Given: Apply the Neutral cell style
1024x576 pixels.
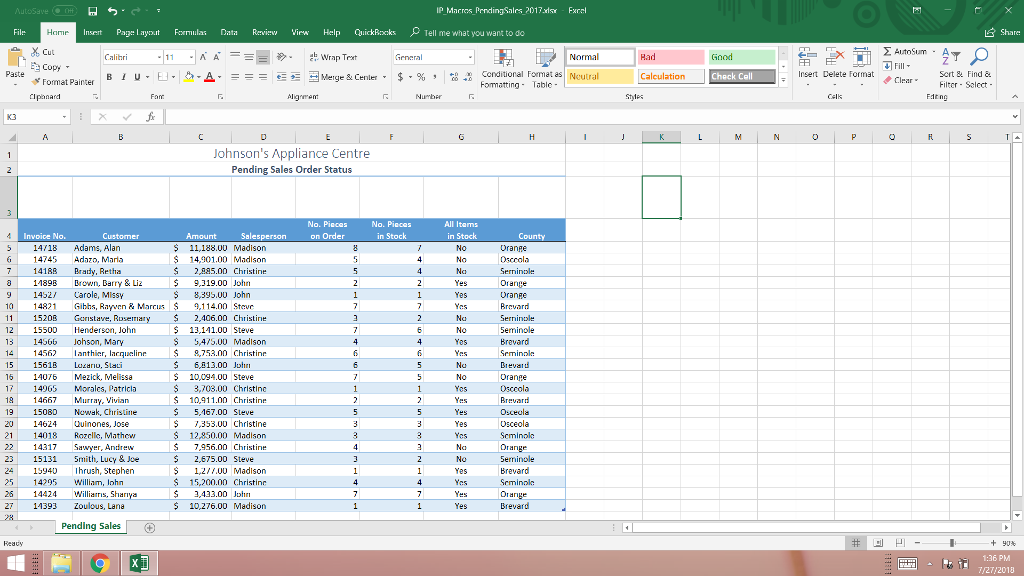Looking at the screenshot, I should click(x=600, y=76).
